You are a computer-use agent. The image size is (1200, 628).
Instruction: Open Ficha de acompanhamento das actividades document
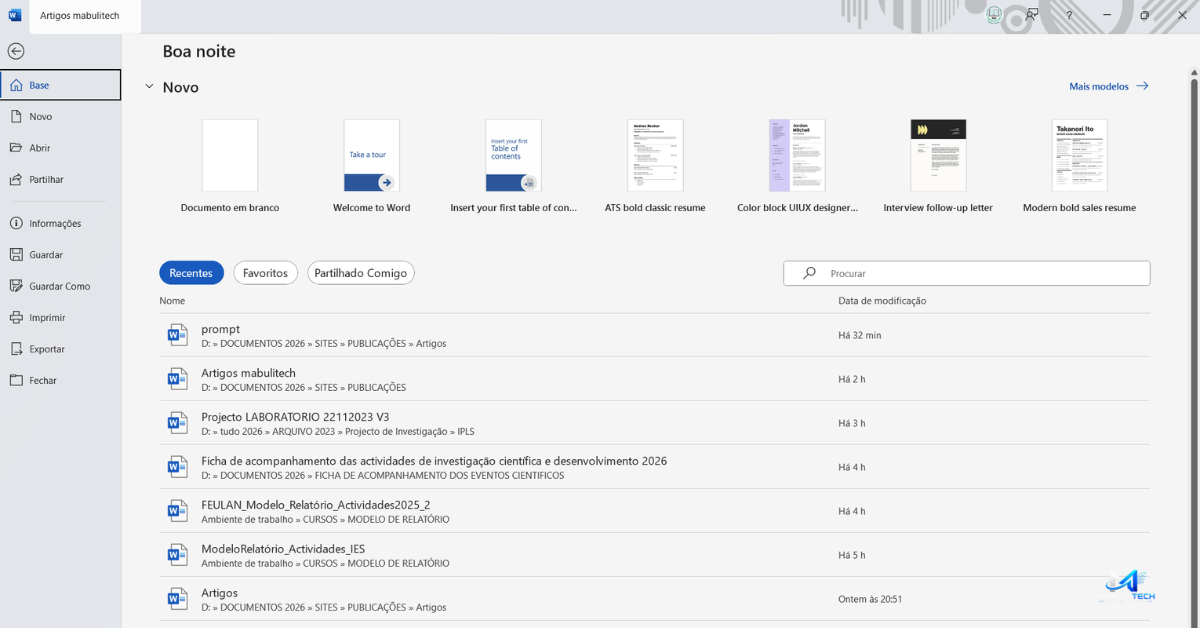pyautogui.click(x=655, y=467)
